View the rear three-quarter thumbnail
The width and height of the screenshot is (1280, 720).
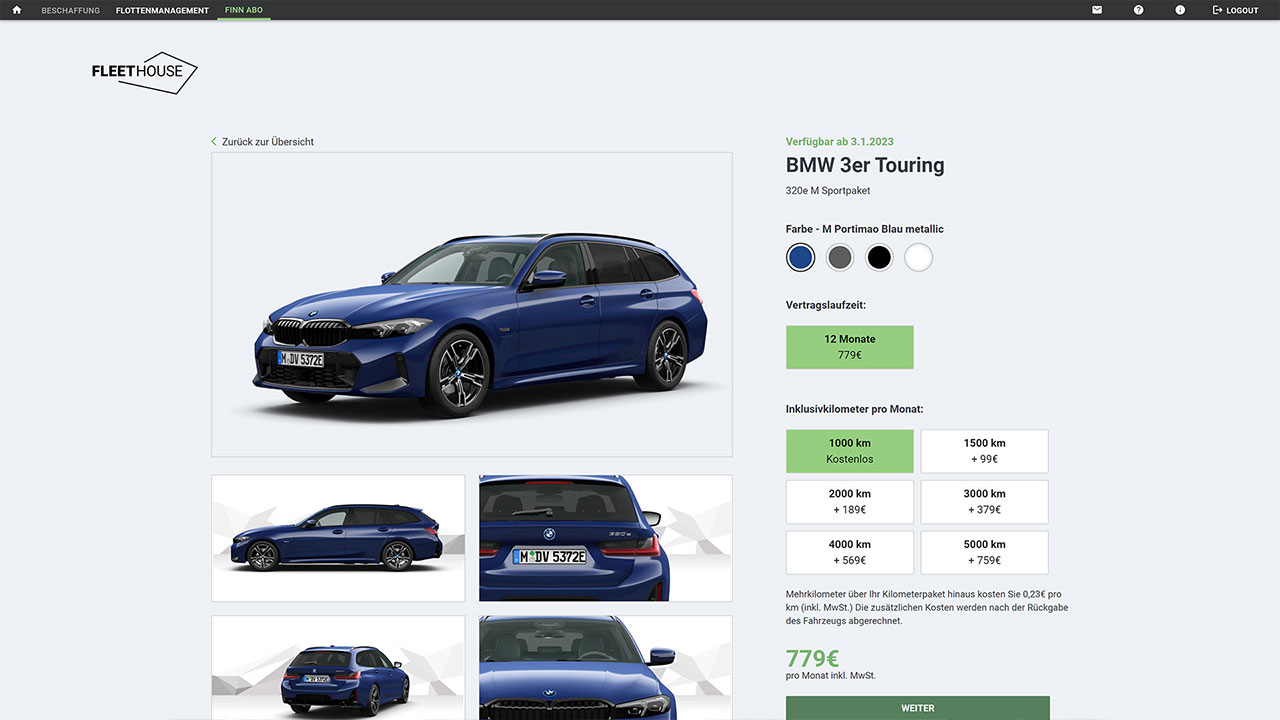click(338, 667)
